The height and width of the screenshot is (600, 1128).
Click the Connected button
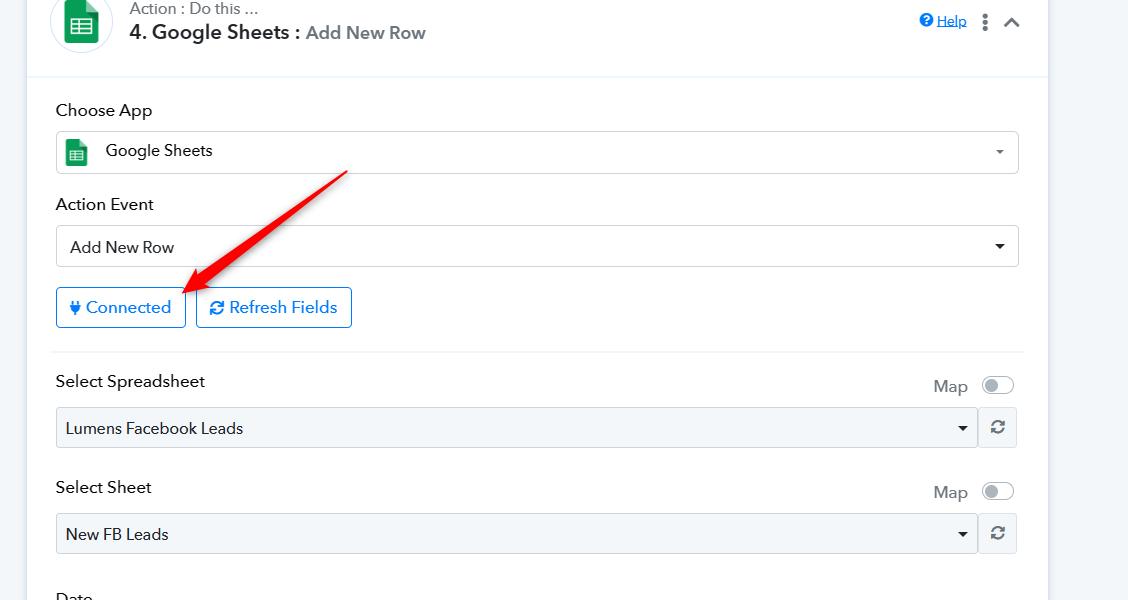[121, 307]
